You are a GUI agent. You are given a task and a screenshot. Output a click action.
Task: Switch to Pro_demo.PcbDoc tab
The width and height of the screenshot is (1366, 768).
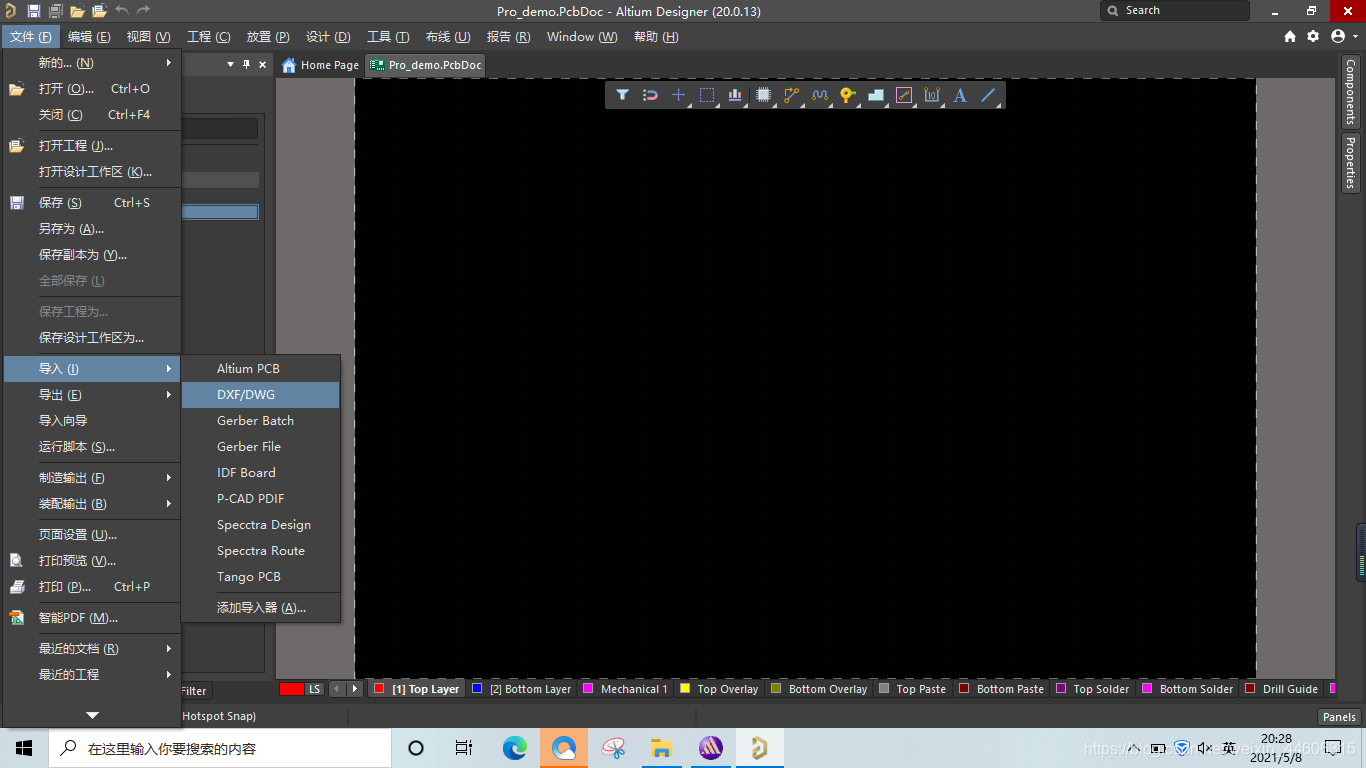pos(426,65)
